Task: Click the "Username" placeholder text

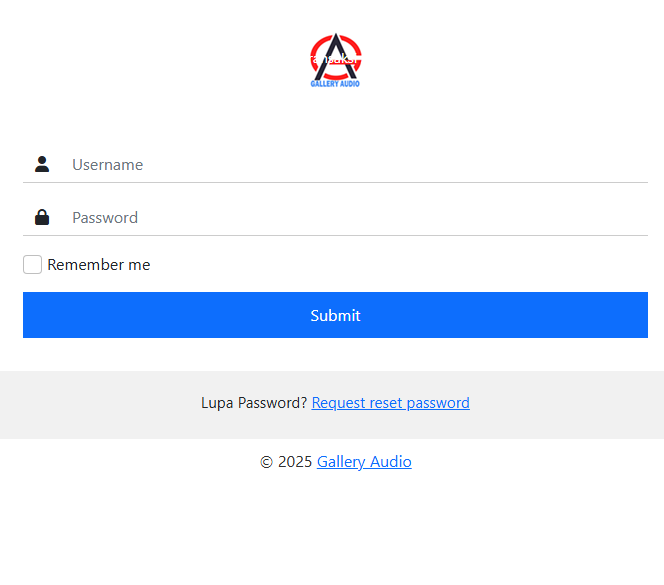Action: pos(107,164)
